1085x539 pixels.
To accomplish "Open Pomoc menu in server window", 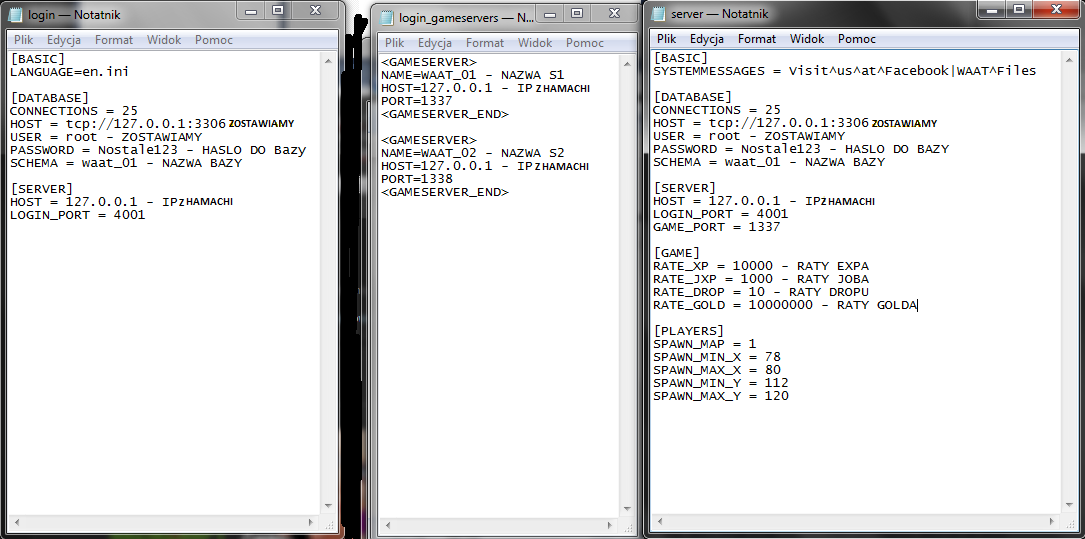I will click(857, 39).
